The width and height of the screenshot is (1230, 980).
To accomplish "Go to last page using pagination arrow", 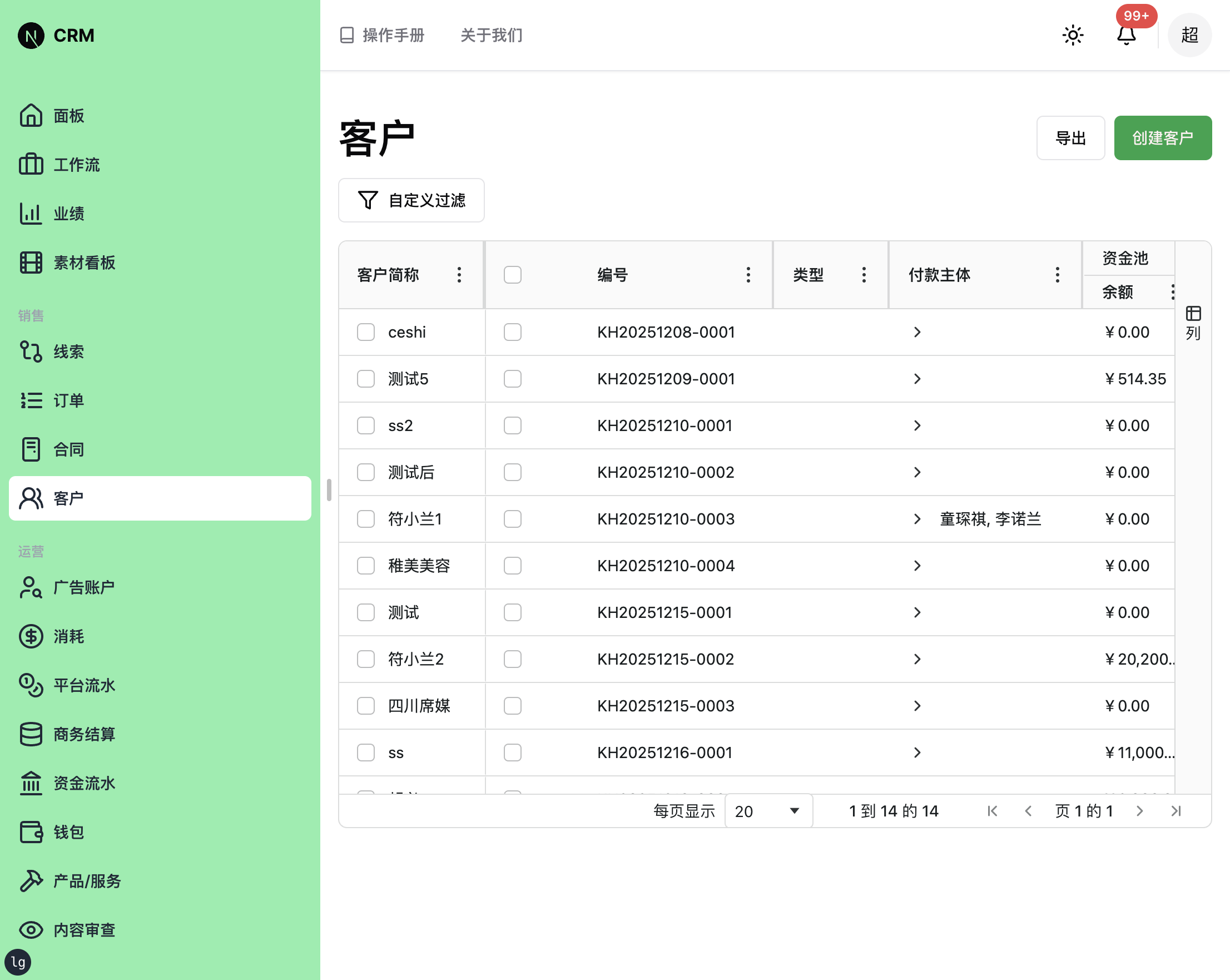I will pos(1177,810).
